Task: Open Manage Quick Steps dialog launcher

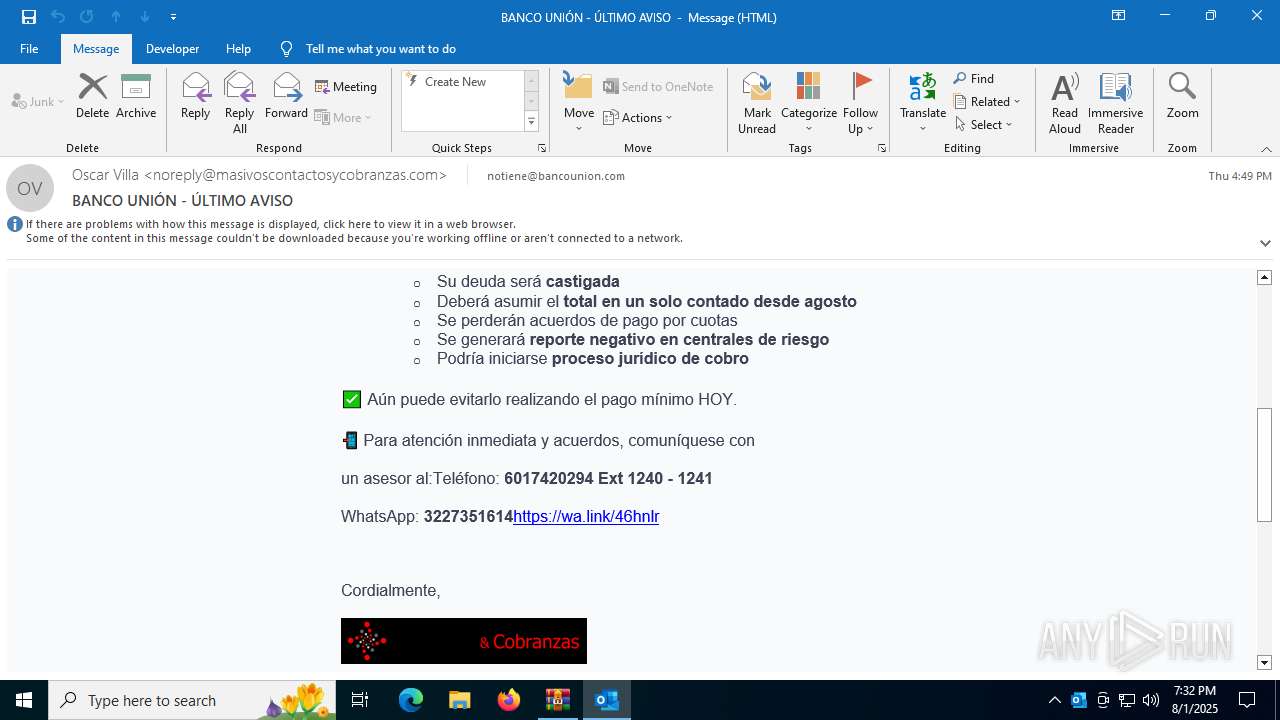Action: (x=542, y=148)
